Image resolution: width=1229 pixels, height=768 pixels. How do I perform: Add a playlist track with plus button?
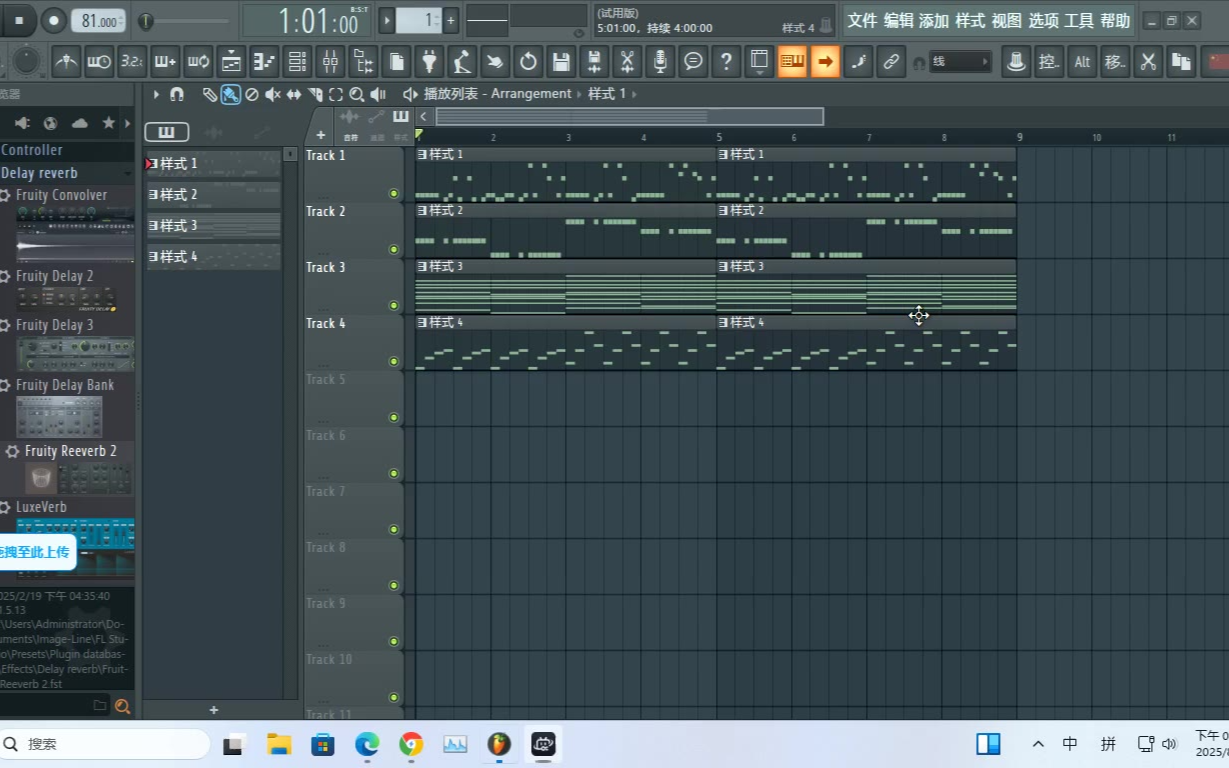(x=320, y=135)
